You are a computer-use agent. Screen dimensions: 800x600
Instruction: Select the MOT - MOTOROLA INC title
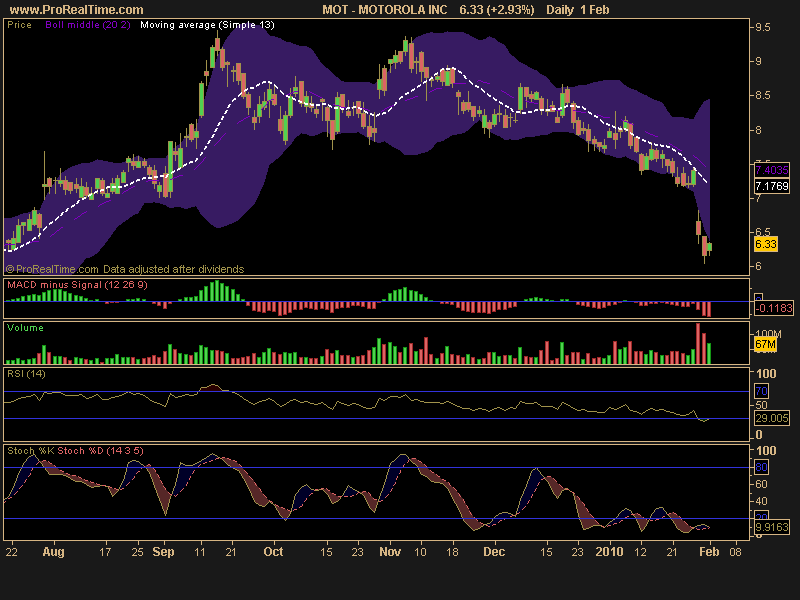(385, 10)
